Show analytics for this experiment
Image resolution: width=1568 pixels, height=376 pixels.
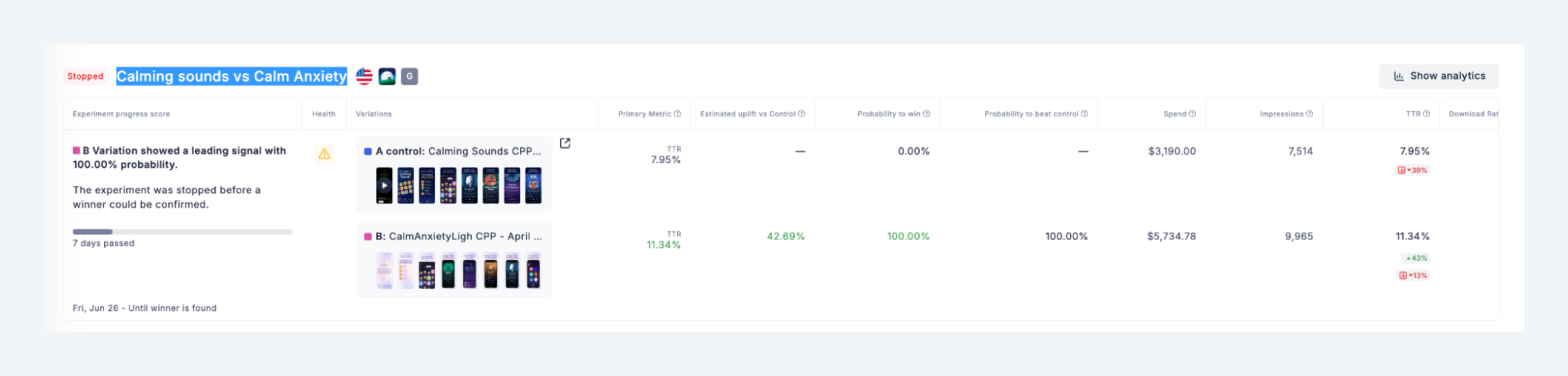click(x=1439, y=76)
